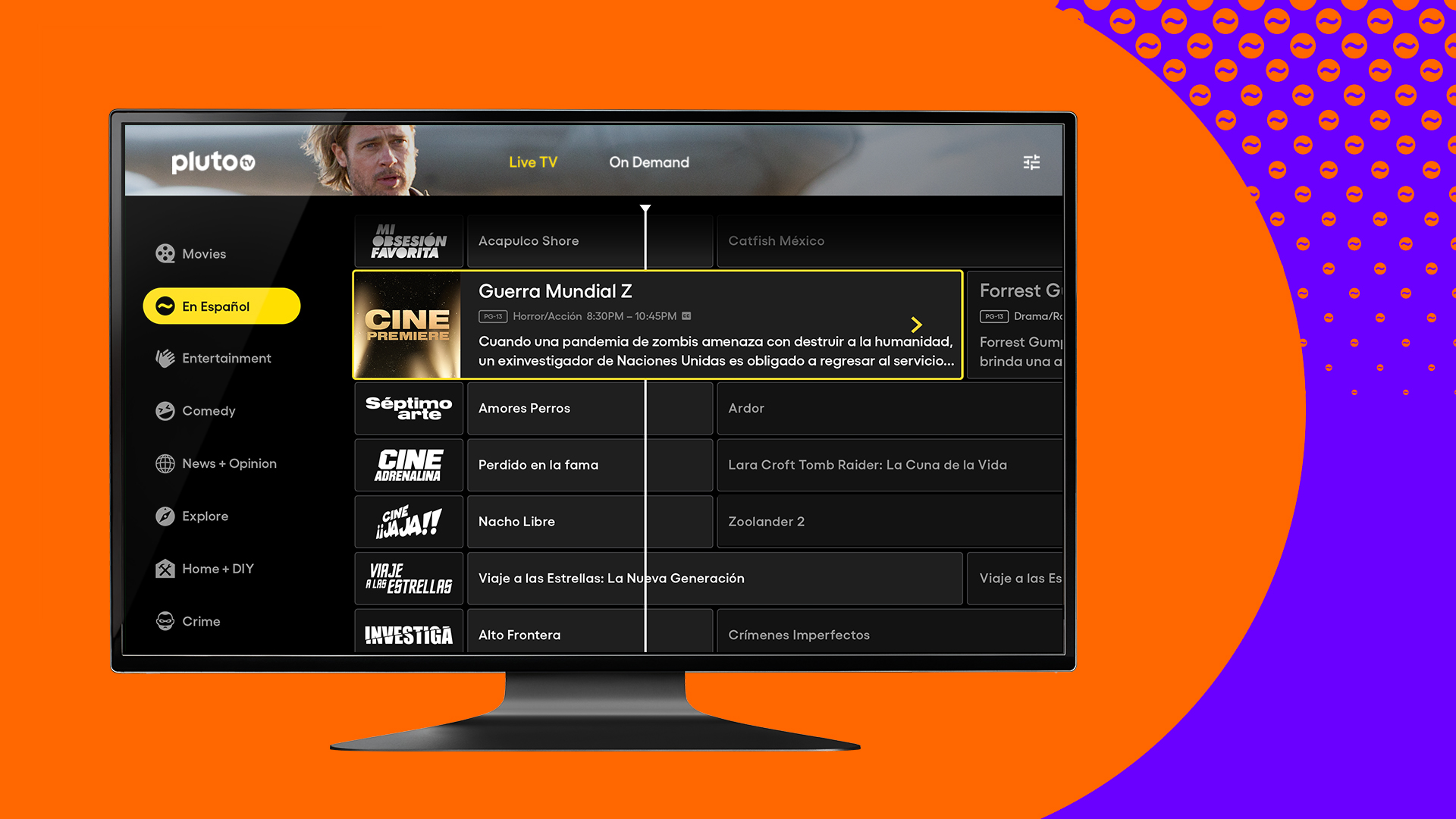
Task: Click the Home + DIY sidebar icon
Action: [x=163, y=568]
